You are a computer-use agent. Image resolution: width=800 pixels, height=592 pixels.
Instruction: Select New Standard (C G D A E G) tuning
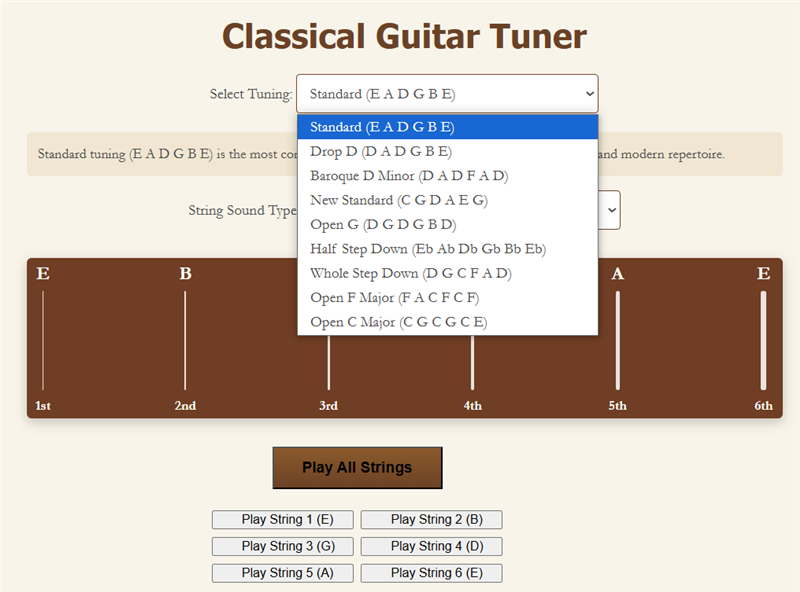click(x=447, y=200)
